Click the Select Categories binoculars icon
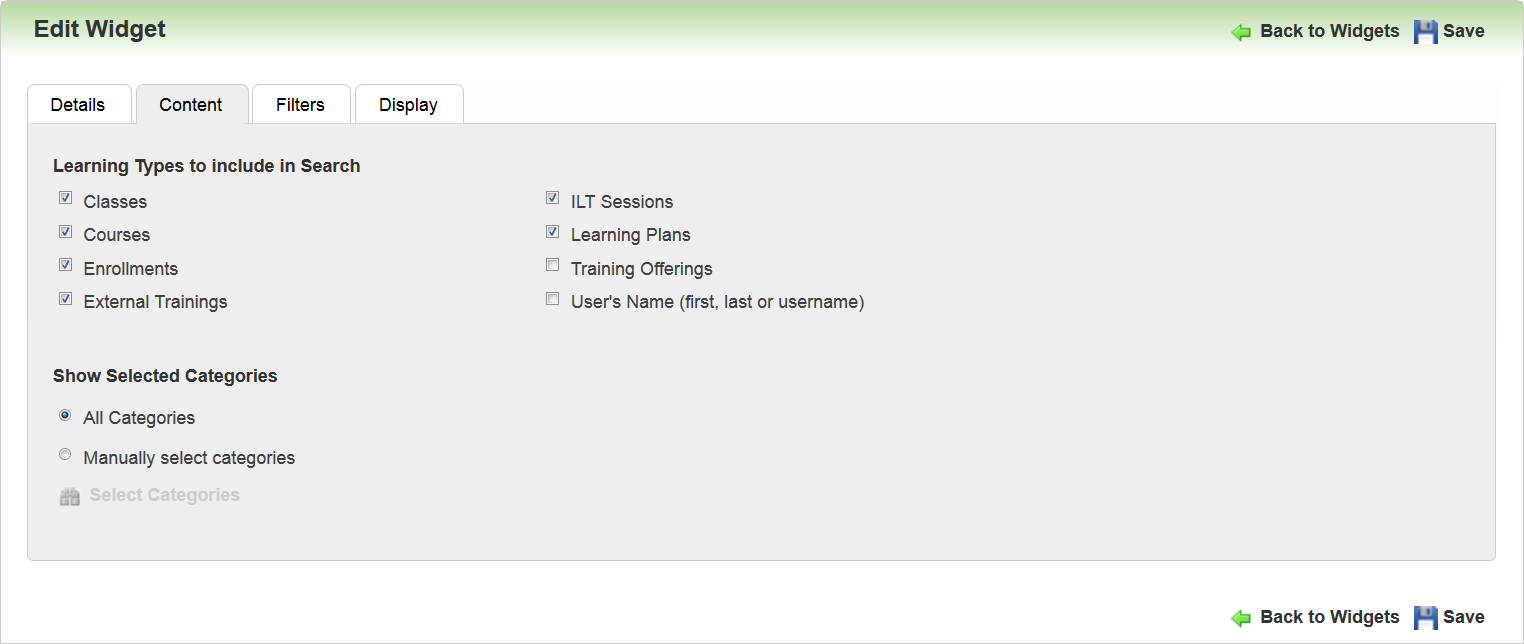The height and width of the screenshot is (644, 1524). tap(69, 496)
